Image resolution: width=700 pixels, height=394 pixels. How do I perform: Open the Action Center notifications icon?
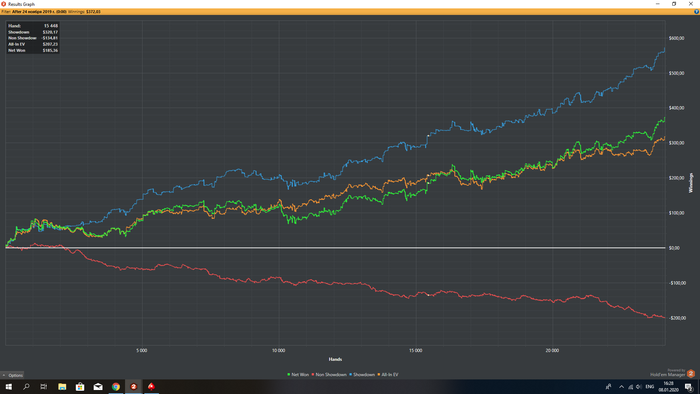(x=688, y=387)
